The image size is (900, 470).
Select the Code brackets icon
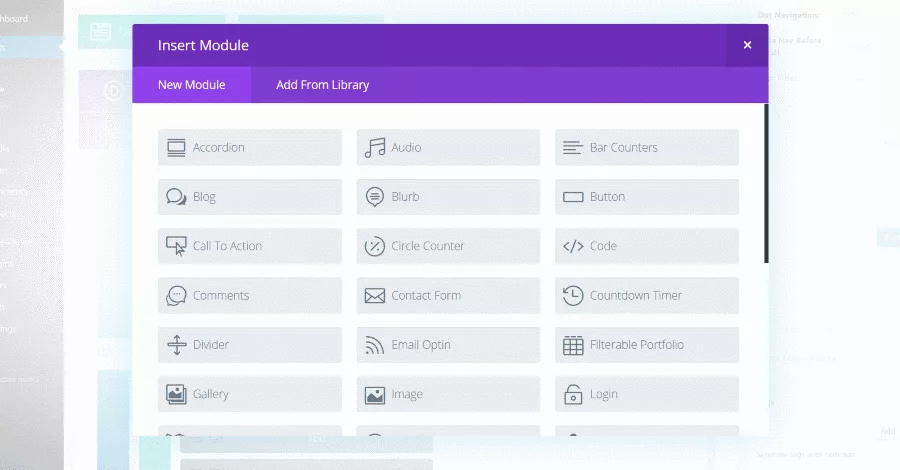coord(573,246)
